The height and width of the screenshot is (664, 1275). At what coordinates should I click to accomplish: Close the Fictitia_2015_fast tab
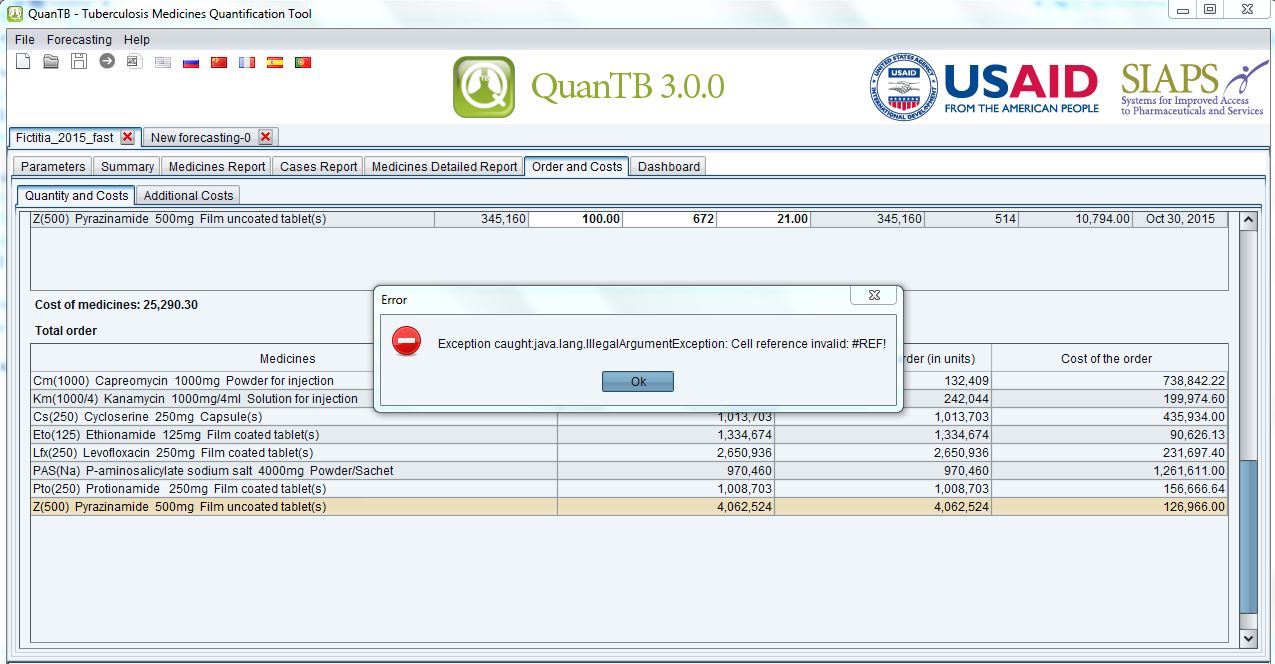(x=128, y=137)
